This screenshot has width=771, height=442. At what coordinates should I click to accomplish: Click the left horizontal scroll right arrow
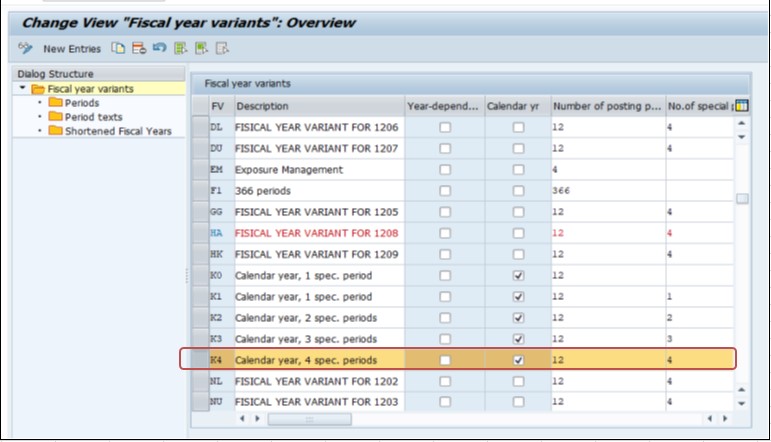point(257,418)
